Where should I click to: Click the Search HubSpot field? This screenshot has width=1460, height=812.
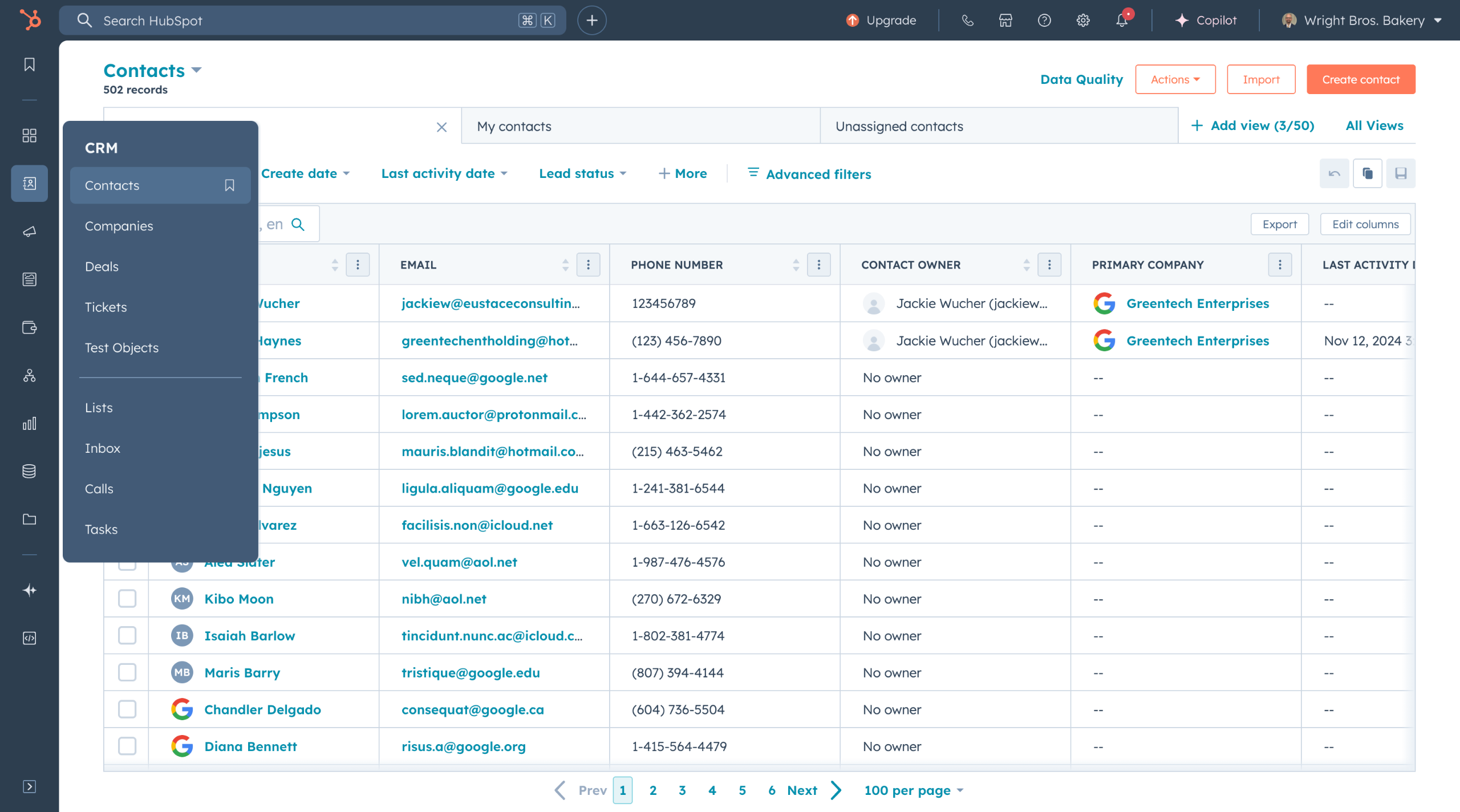(x=308, y=21)
